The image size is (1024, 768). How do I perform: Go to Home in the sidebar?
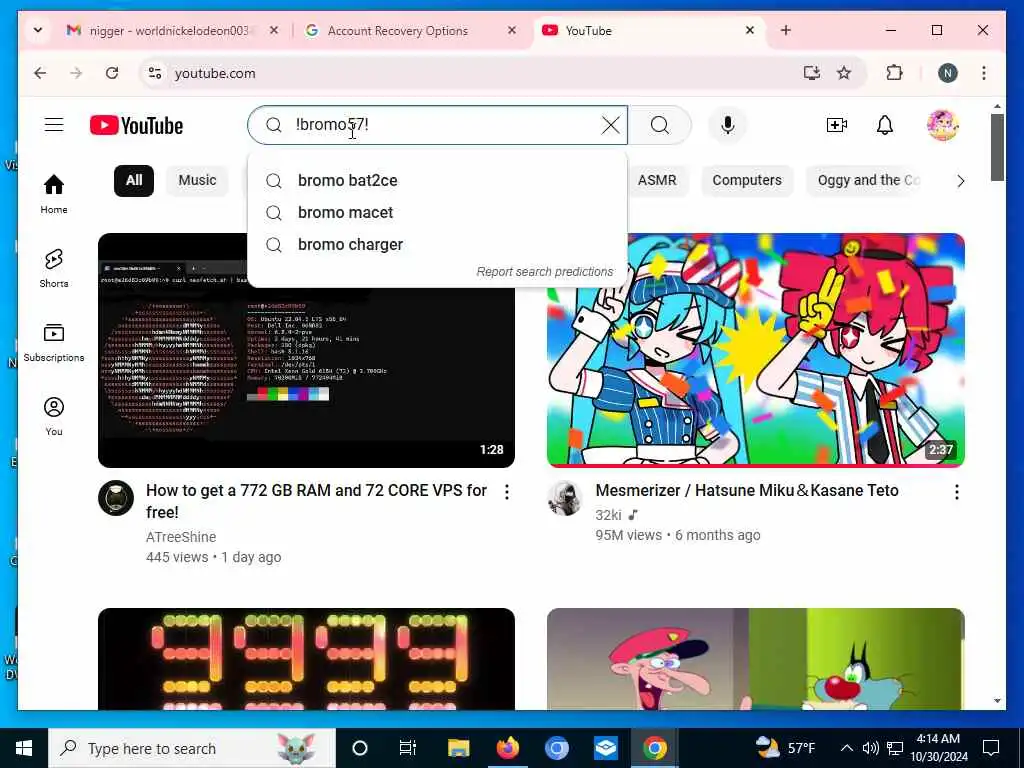click(x=54, y=194)
